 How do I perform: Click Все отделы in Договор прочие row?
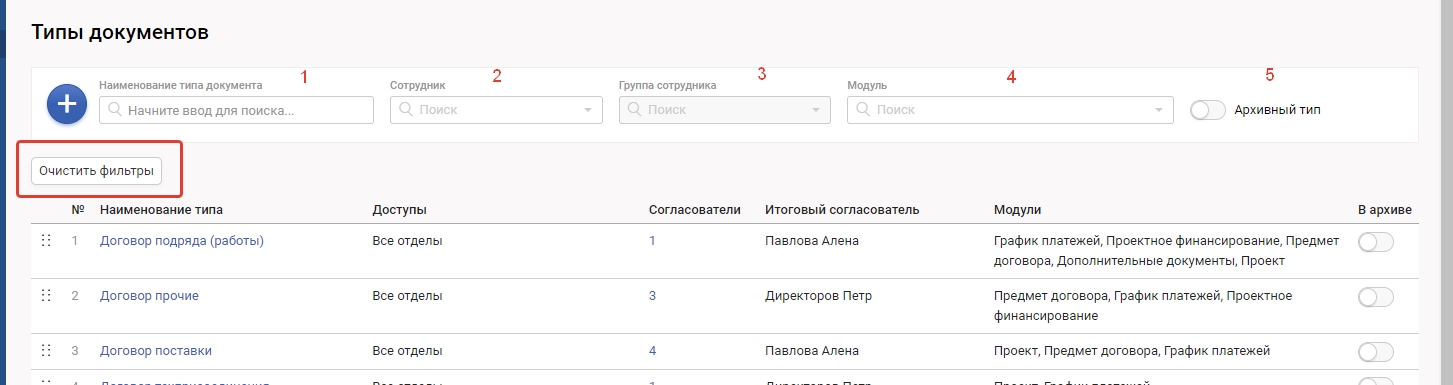(x=407, y=295)
